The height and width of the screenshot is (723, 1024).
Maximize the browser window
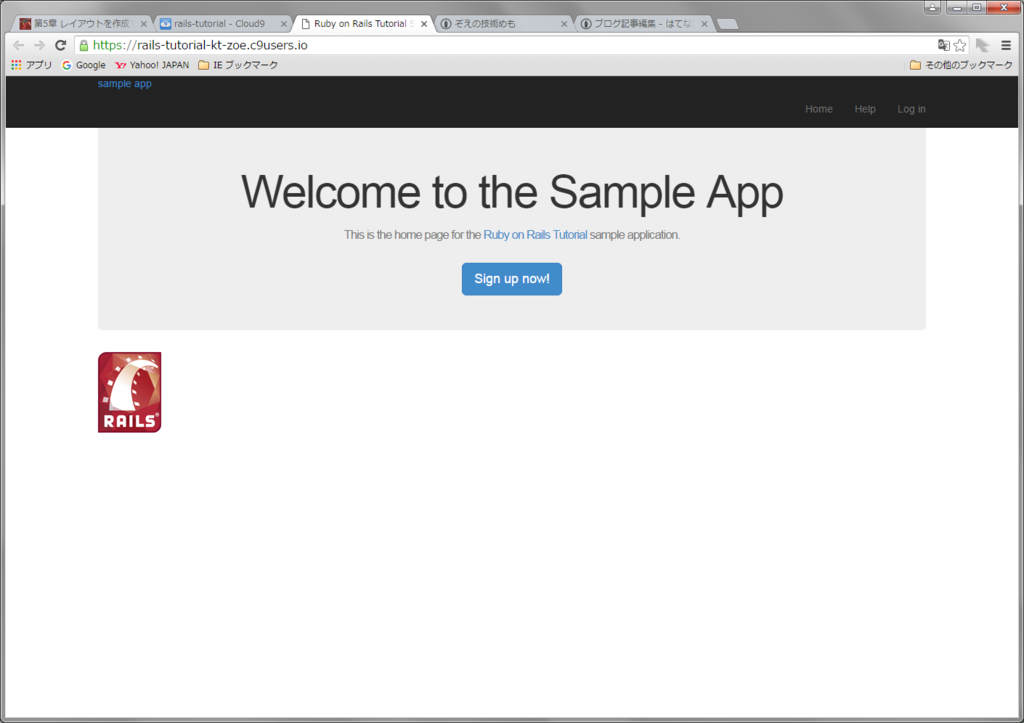[977, 7]
